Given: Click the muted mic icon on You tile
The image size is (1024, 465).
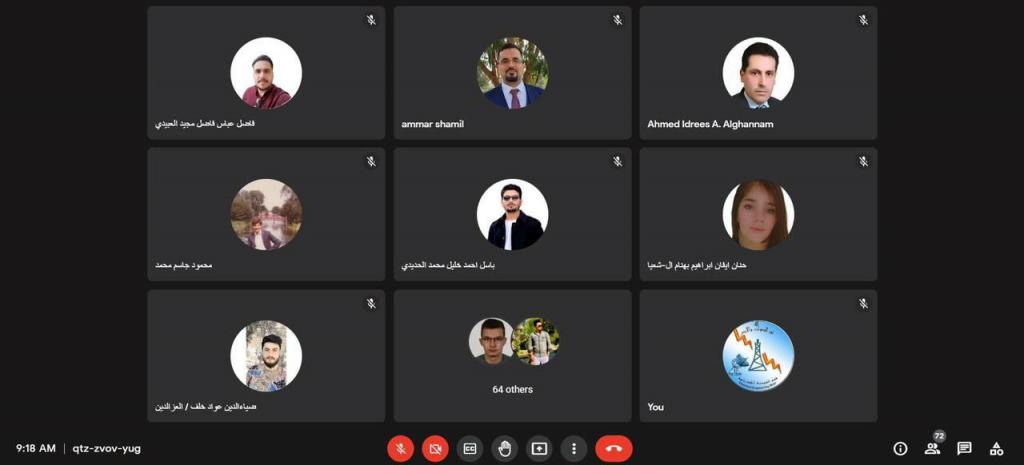Looking at the screenshot, I should pos(863,304).
